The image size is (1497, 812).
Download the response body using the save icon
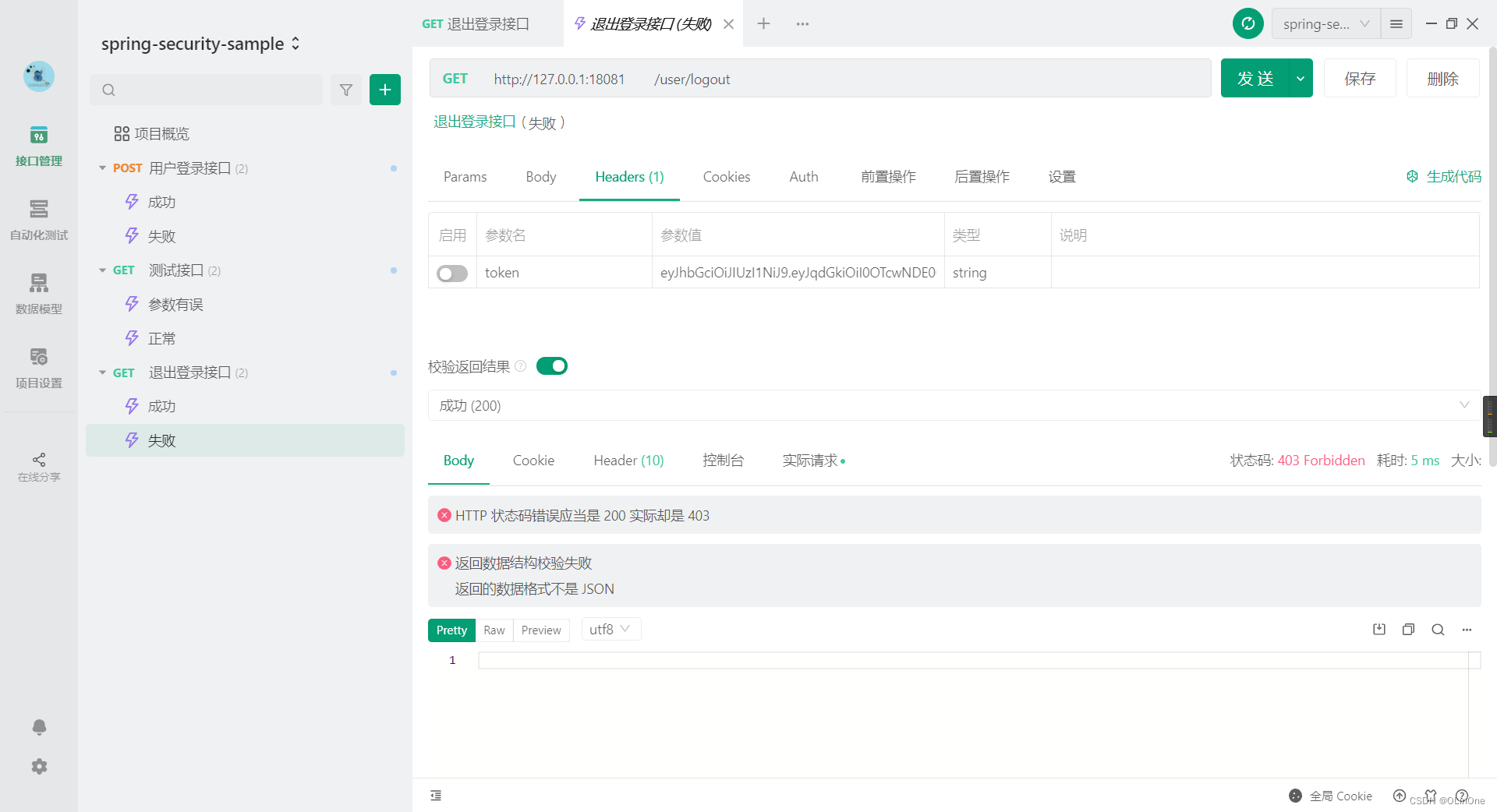pyautogui.click(x=1378, y=629)
